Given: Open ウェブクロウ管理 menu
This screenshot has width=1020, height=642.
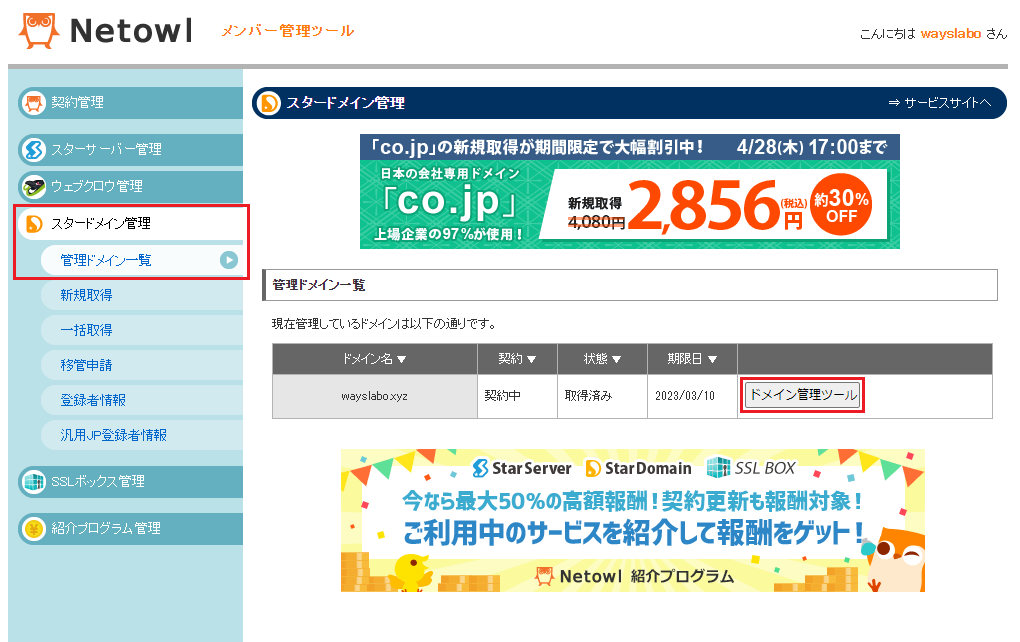Looking at the screenshot, I should point(131,187).
